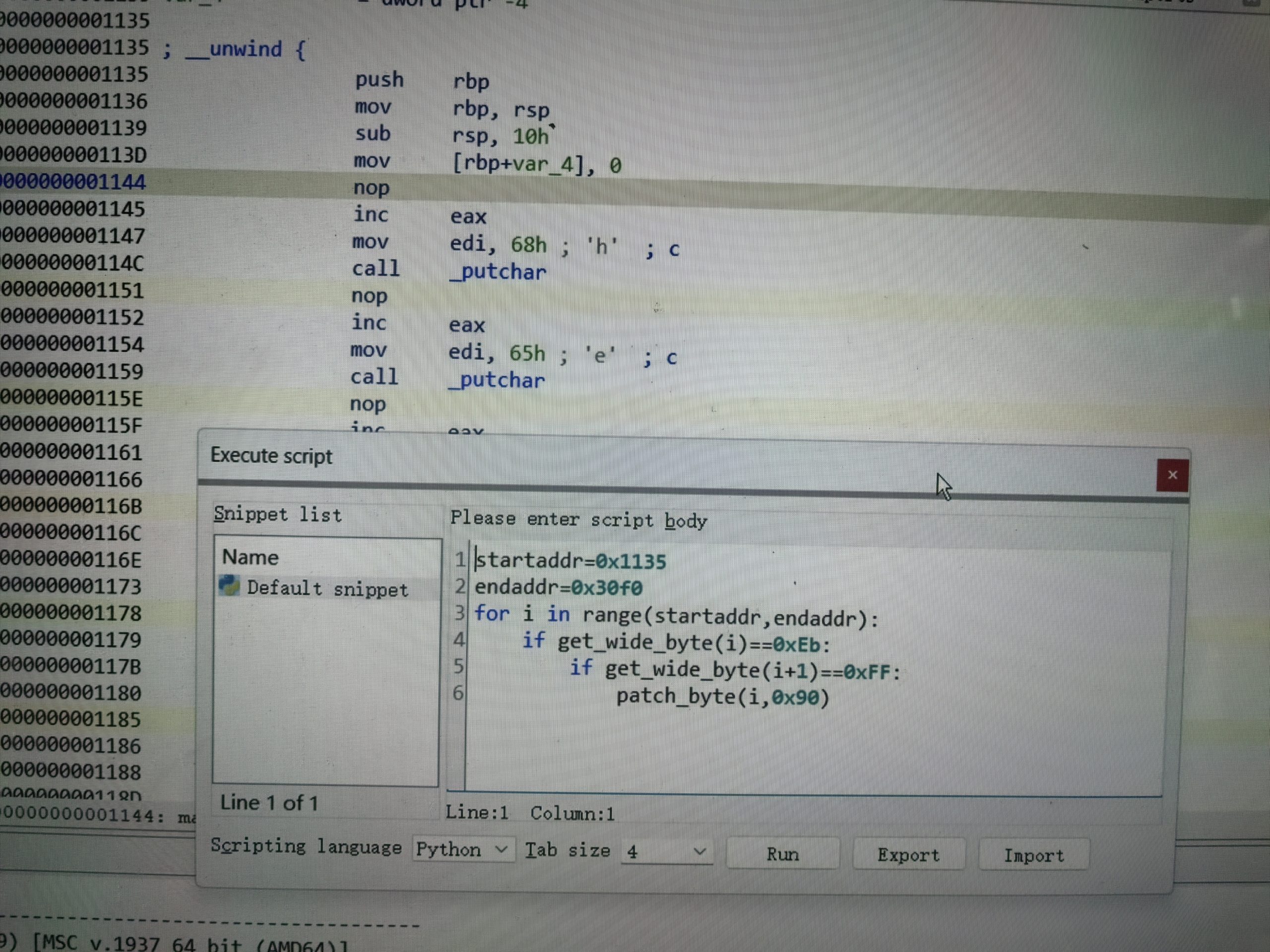Click the Snippet list label
The width and height of the screenshot is (1270, 952).
point(277,515)
